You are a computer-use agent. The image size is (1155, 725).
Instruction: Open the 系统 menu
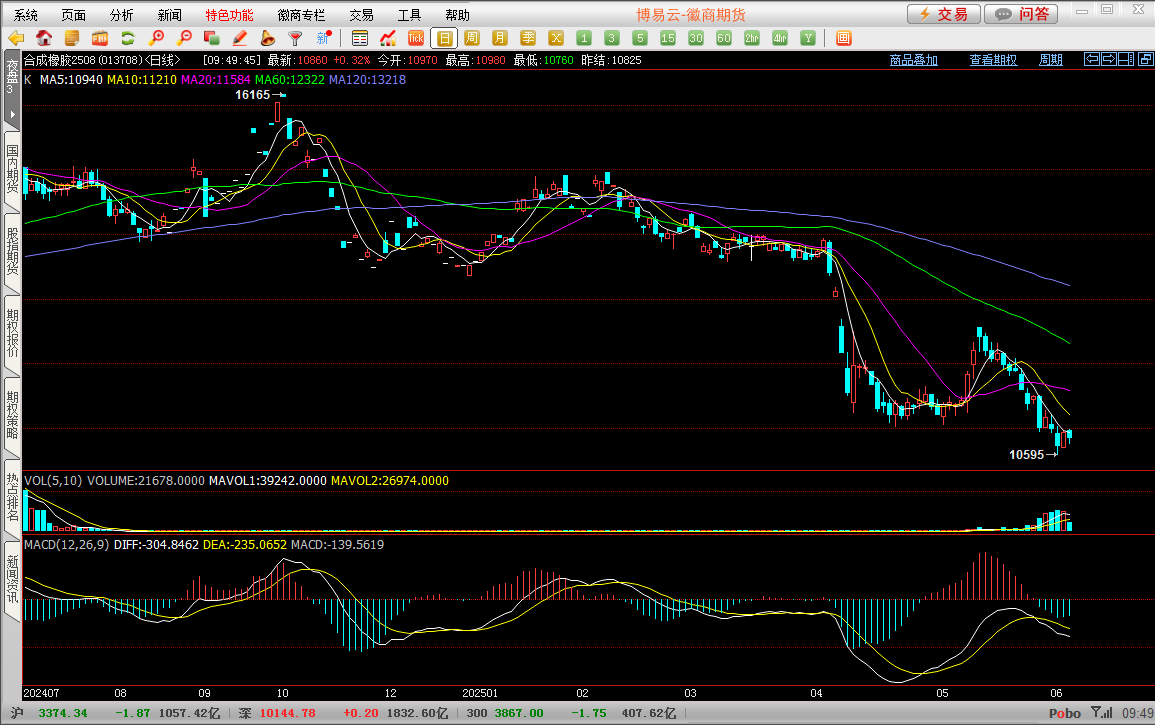pos(26,15)
